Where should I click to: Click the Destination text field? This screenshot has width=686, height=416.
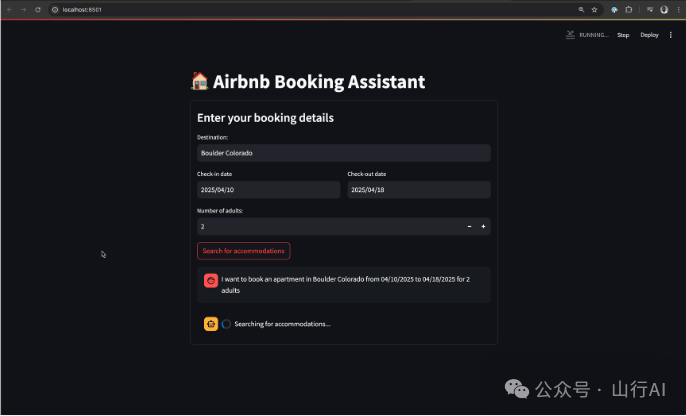coord(343,153)
